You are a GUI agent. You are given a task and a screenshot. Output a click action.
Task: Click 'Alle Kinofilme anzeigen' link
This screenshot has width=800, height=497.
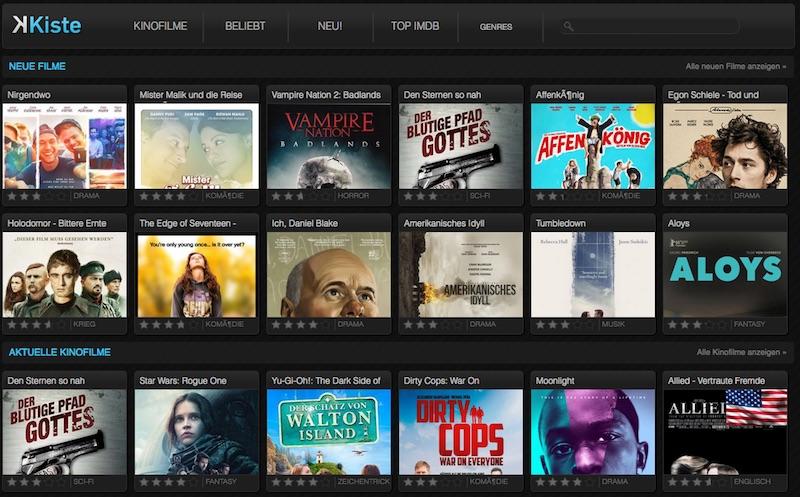(x=741, y=353)
